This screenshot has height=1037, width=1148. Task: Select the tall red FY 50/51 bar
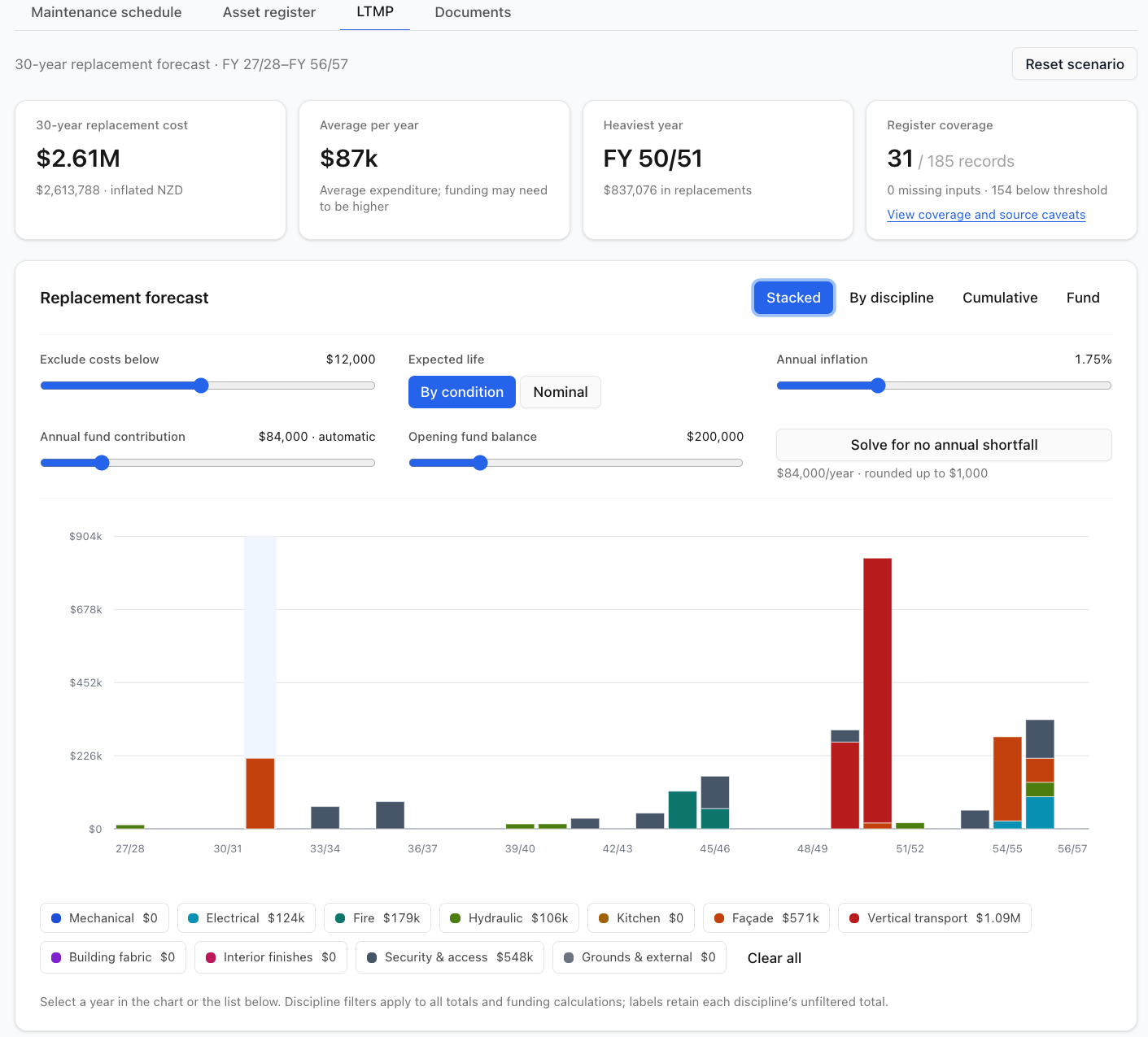(877, 691)
